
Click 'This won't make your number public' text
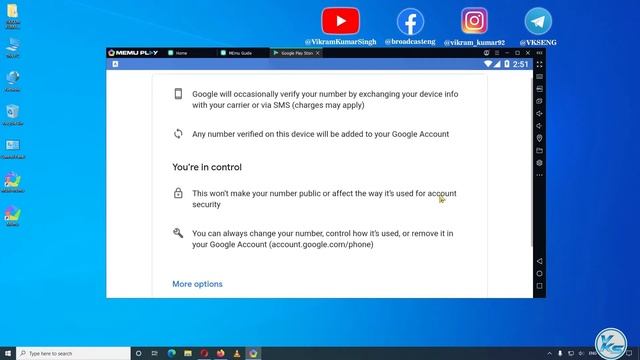pos(324,199)
